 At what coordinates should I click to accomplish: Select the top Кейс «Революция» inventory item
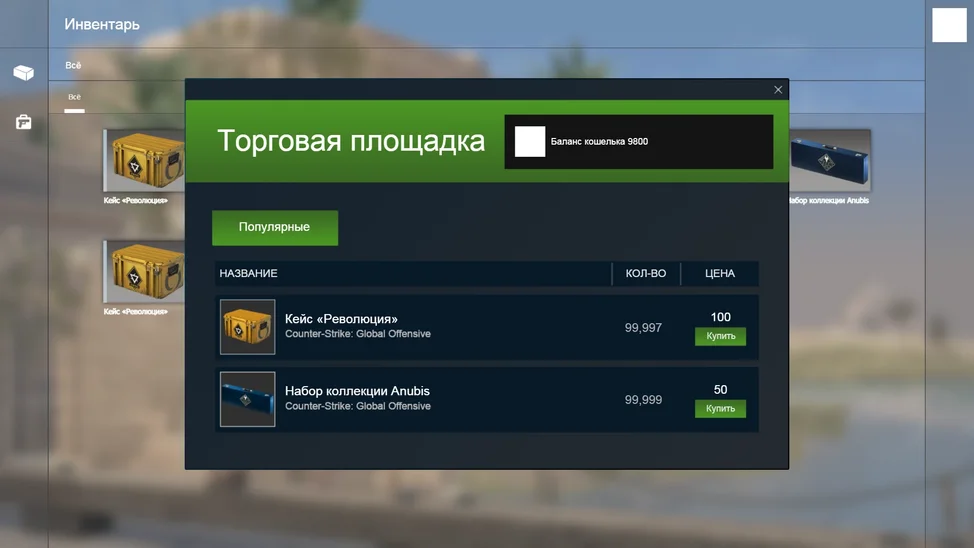pos(144,160)
